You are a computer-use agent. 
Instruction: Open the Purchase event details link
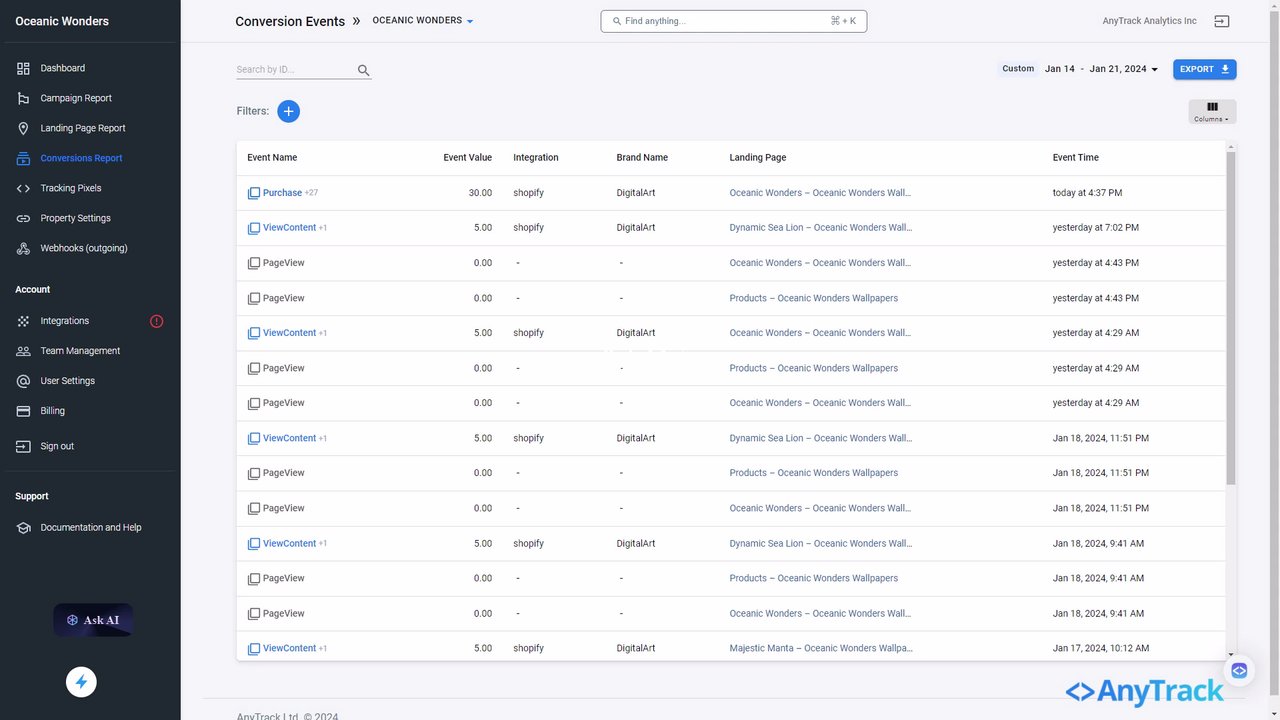[282, 193]
